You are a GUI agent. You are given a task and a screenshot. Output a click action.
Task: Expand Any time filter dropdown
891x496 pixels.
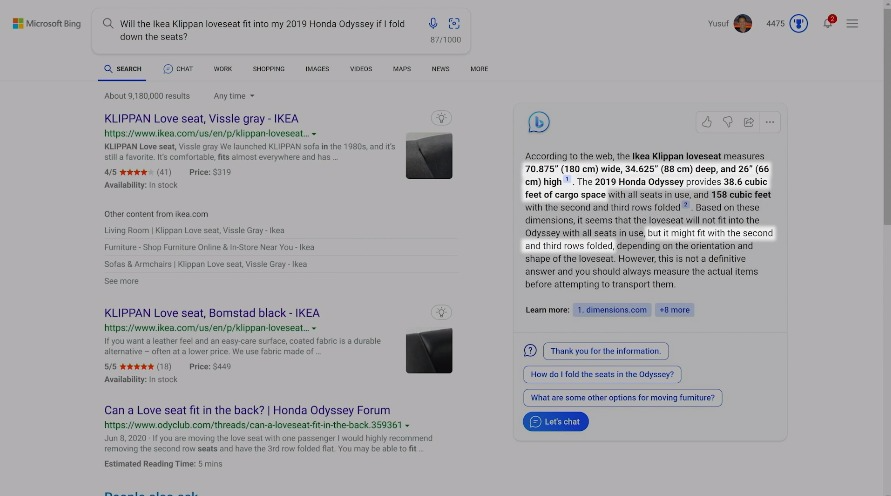tap(234, 96)
